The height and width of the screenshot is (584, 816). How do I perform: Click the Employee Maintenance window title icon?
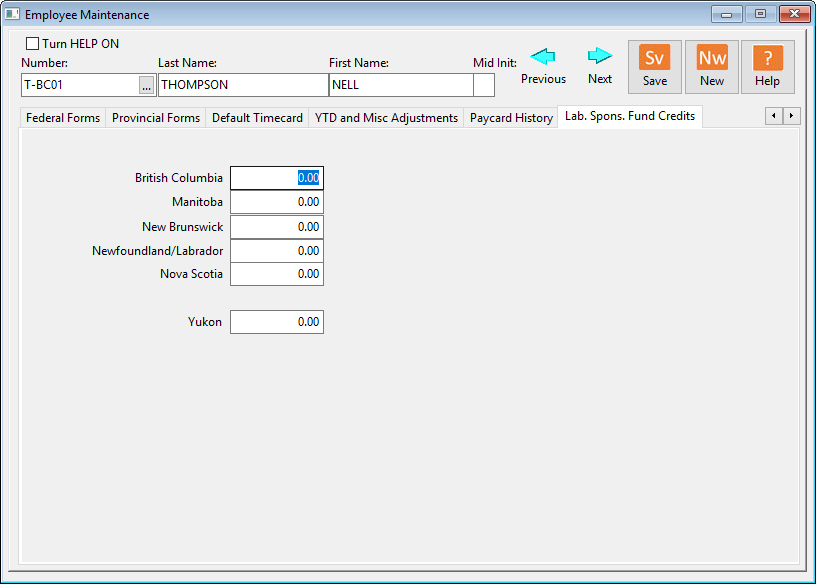(13, 14)
